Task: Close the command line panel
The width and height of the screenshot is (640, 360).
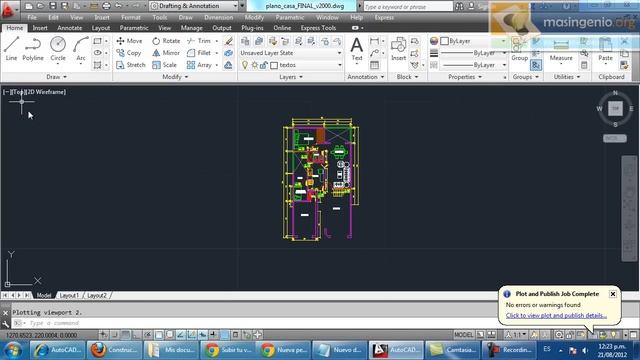Action: pos(5,313)
